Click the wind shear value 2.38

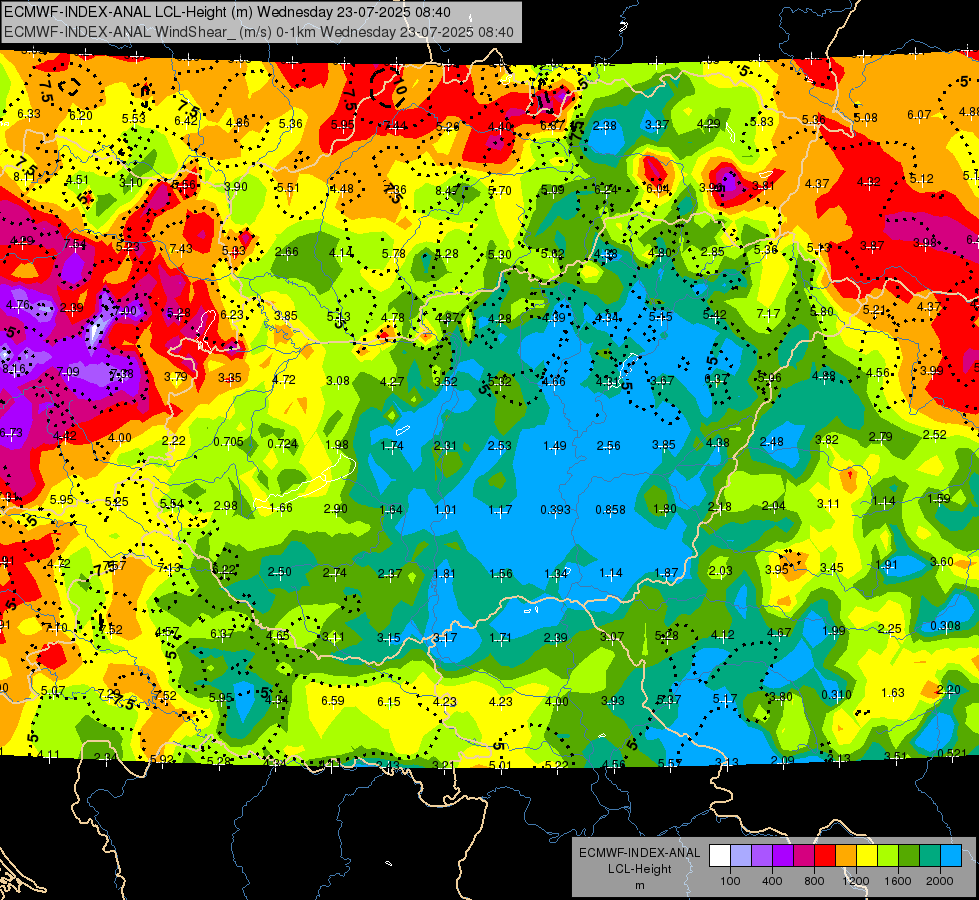coord(604,126)
